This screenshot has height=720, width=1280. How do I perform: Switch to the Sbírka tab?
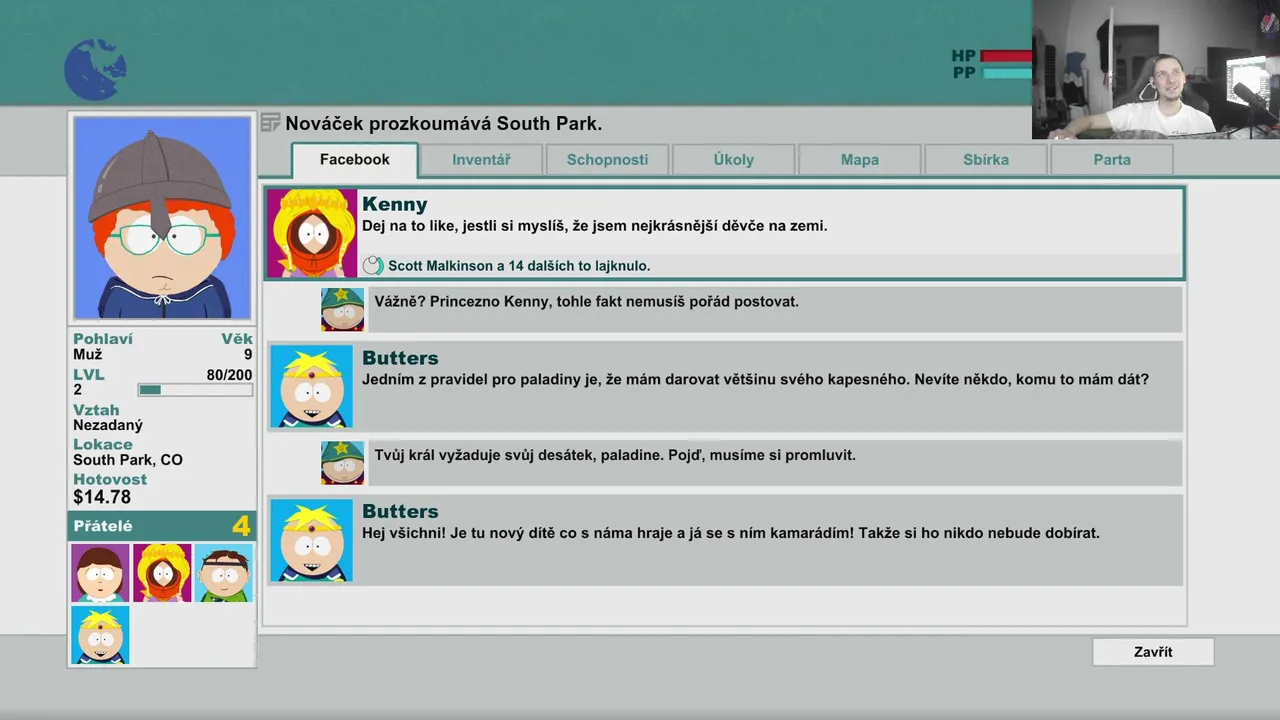[985, 160]
